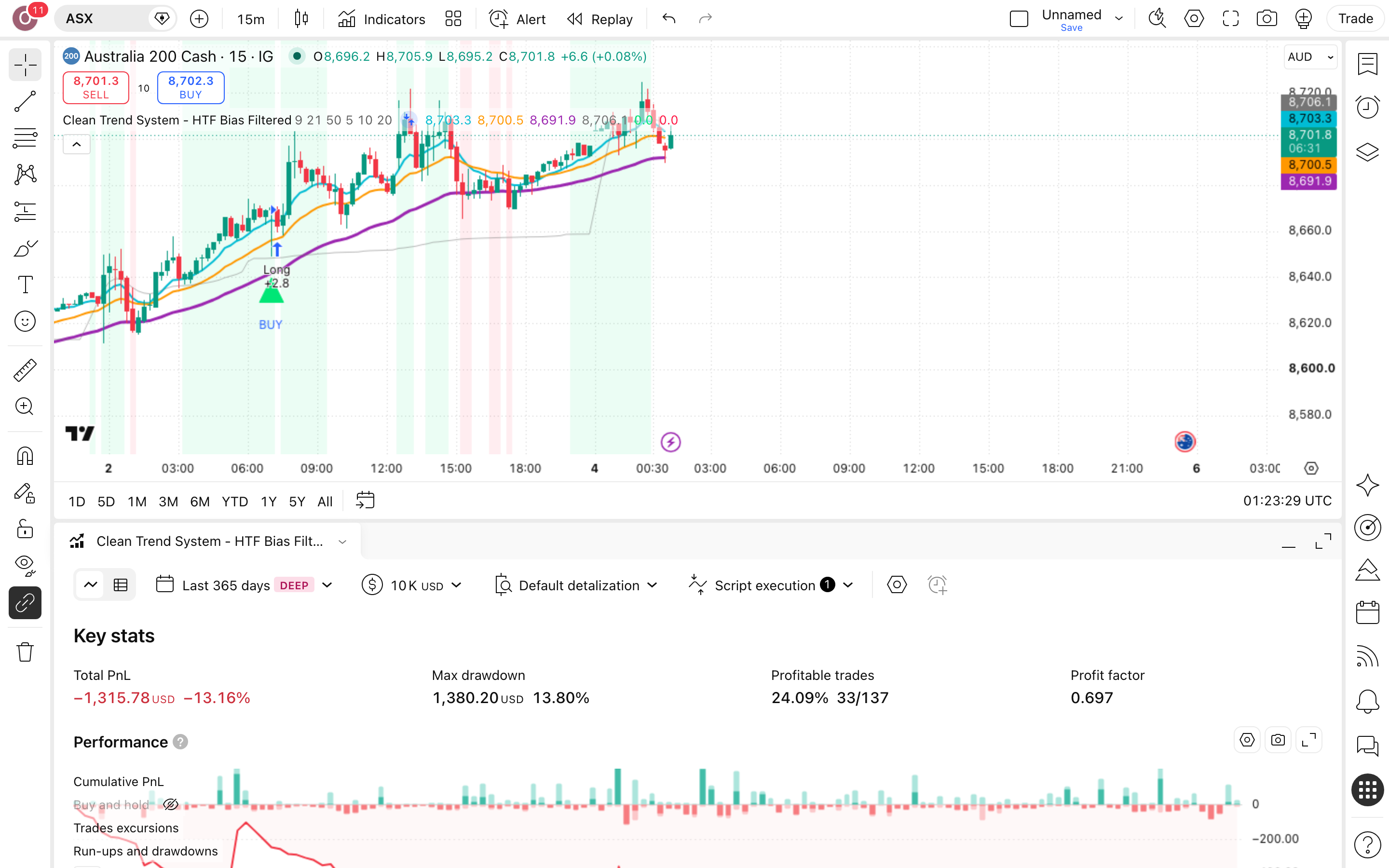Open the Trade button panel

point(1355,19)
